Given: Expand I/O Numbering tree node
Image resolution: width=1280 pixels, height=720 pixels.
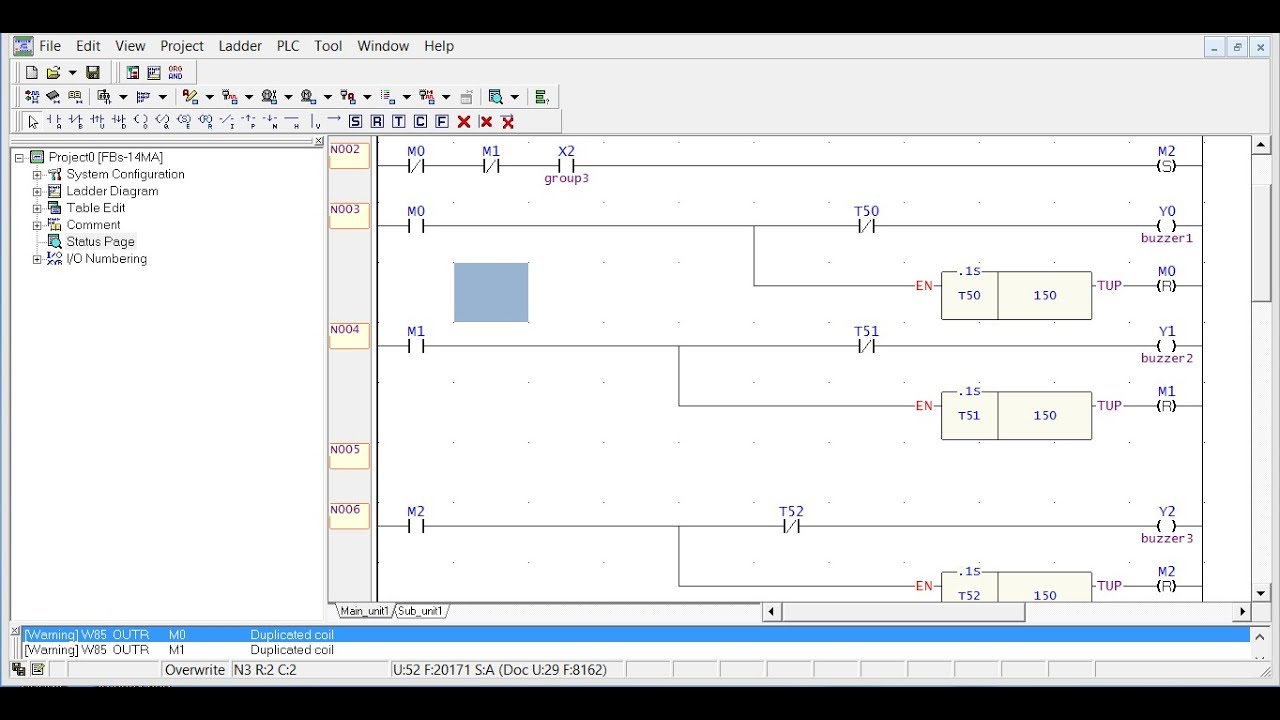Looking at the screenshot, I should (37, 259).
